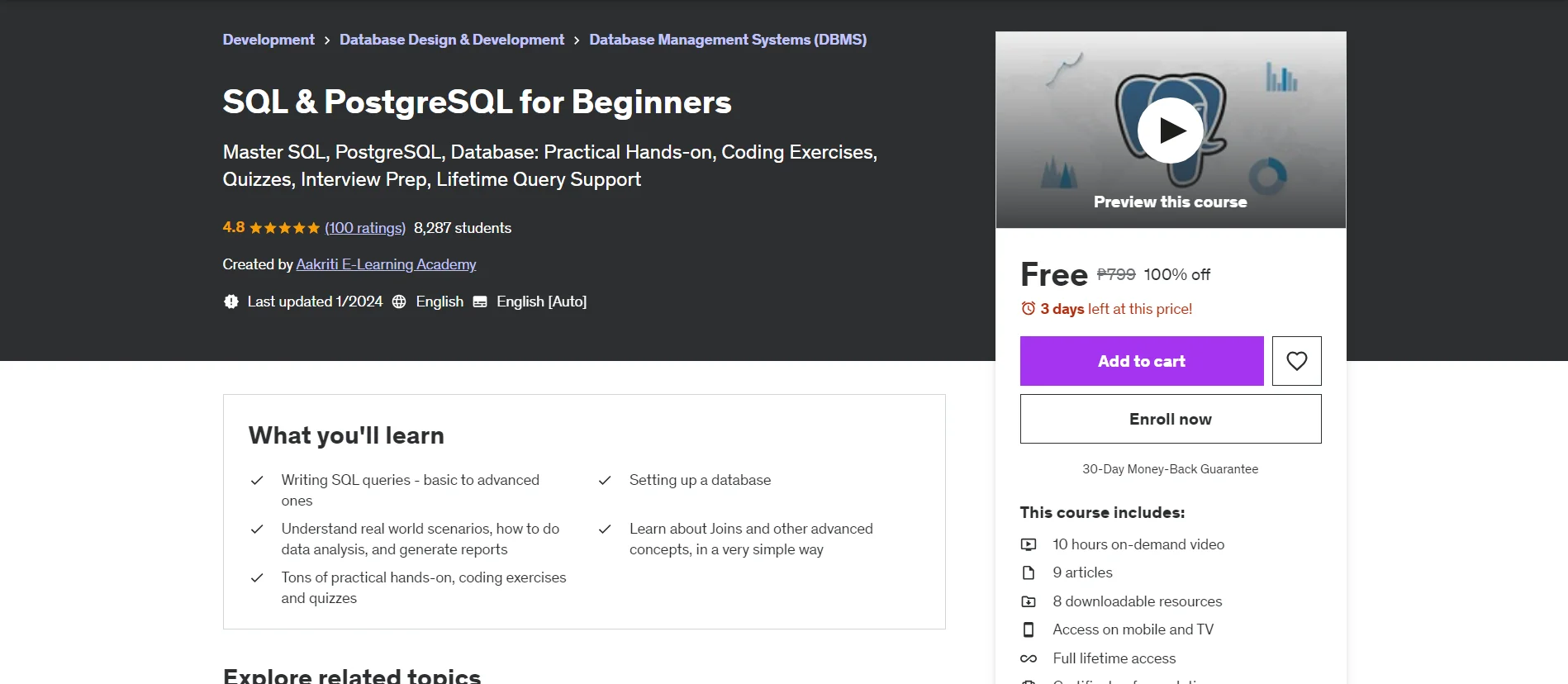Click checkmark beside Understand real world scenarios

click(x=257, y=529)
